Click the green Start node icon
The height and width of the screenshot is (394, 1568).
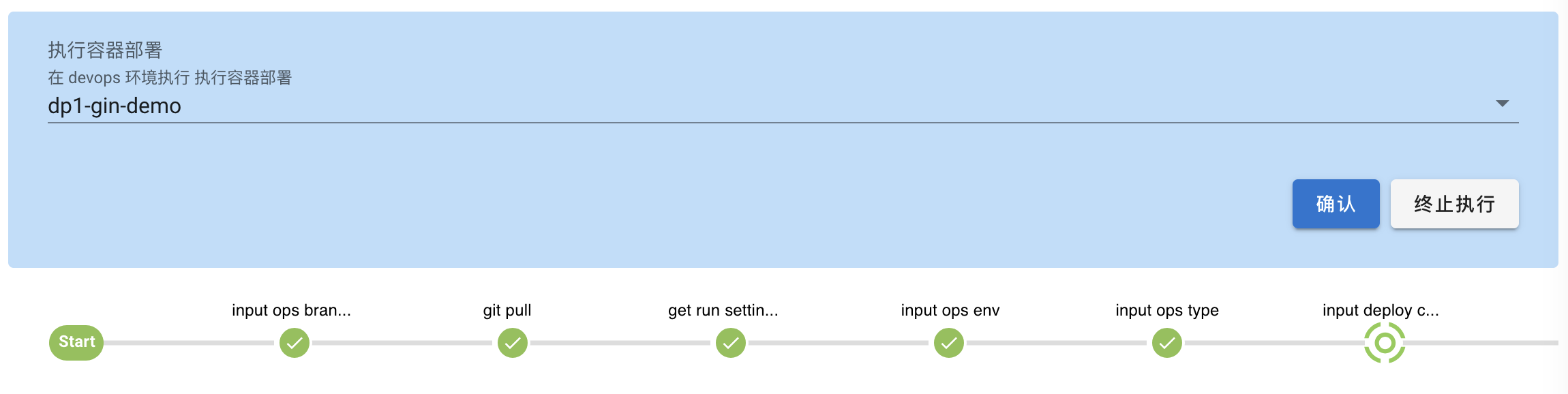pos(75,342)
